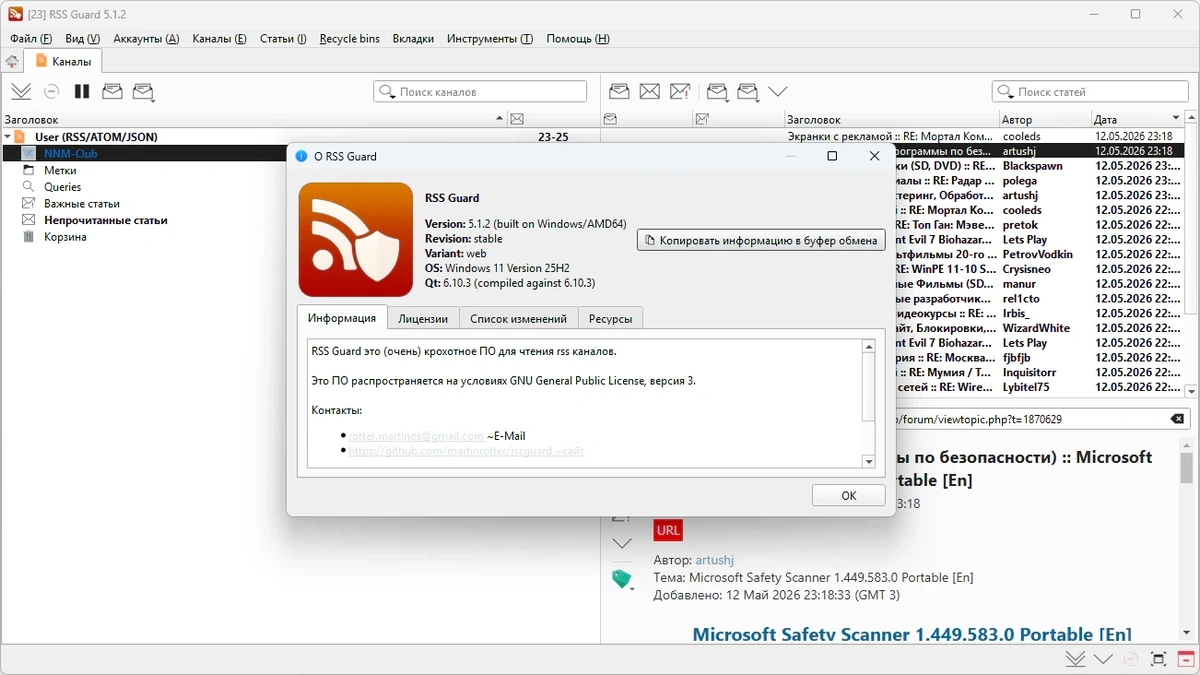Switch to the Список изменений tab
The image size is (1200, 675).
(x=518, y=319)
